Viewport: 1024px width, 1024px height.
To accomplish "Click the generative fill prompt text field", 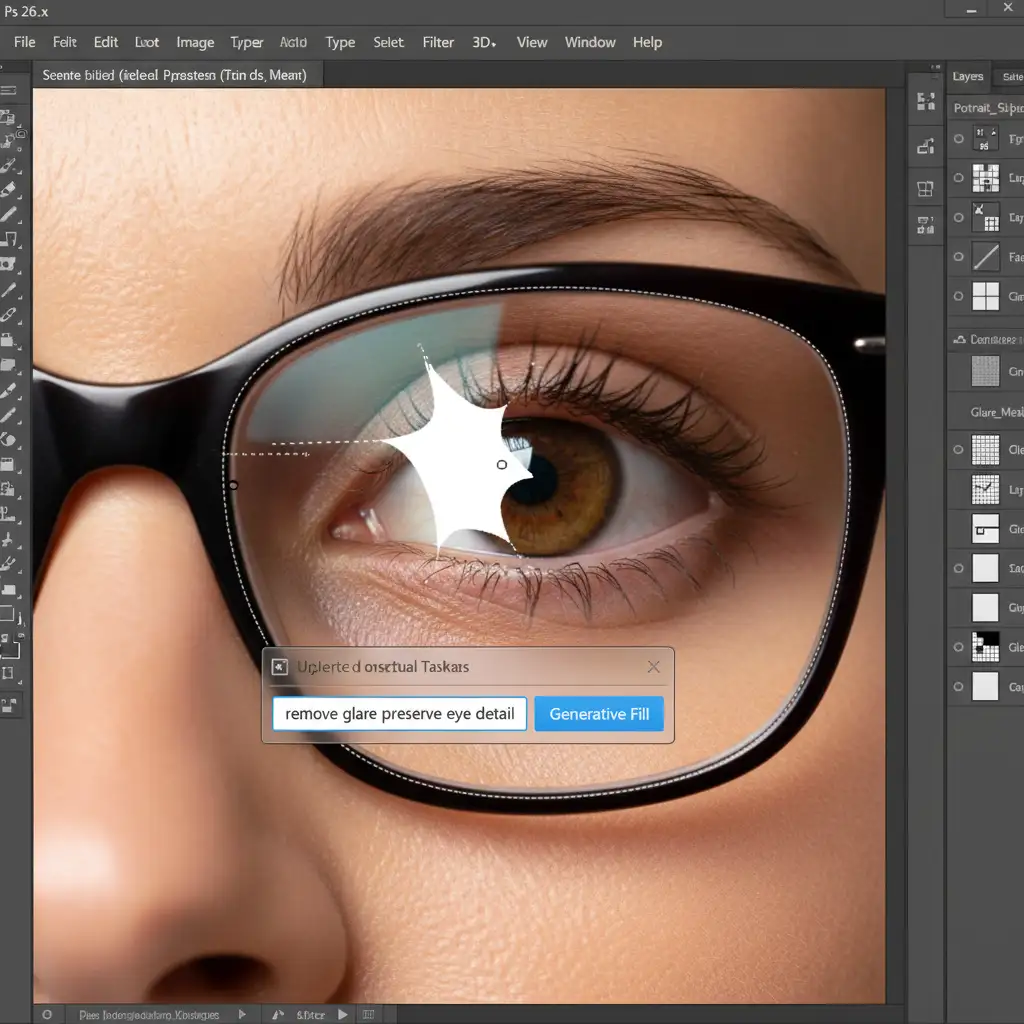I will (400, 714).
